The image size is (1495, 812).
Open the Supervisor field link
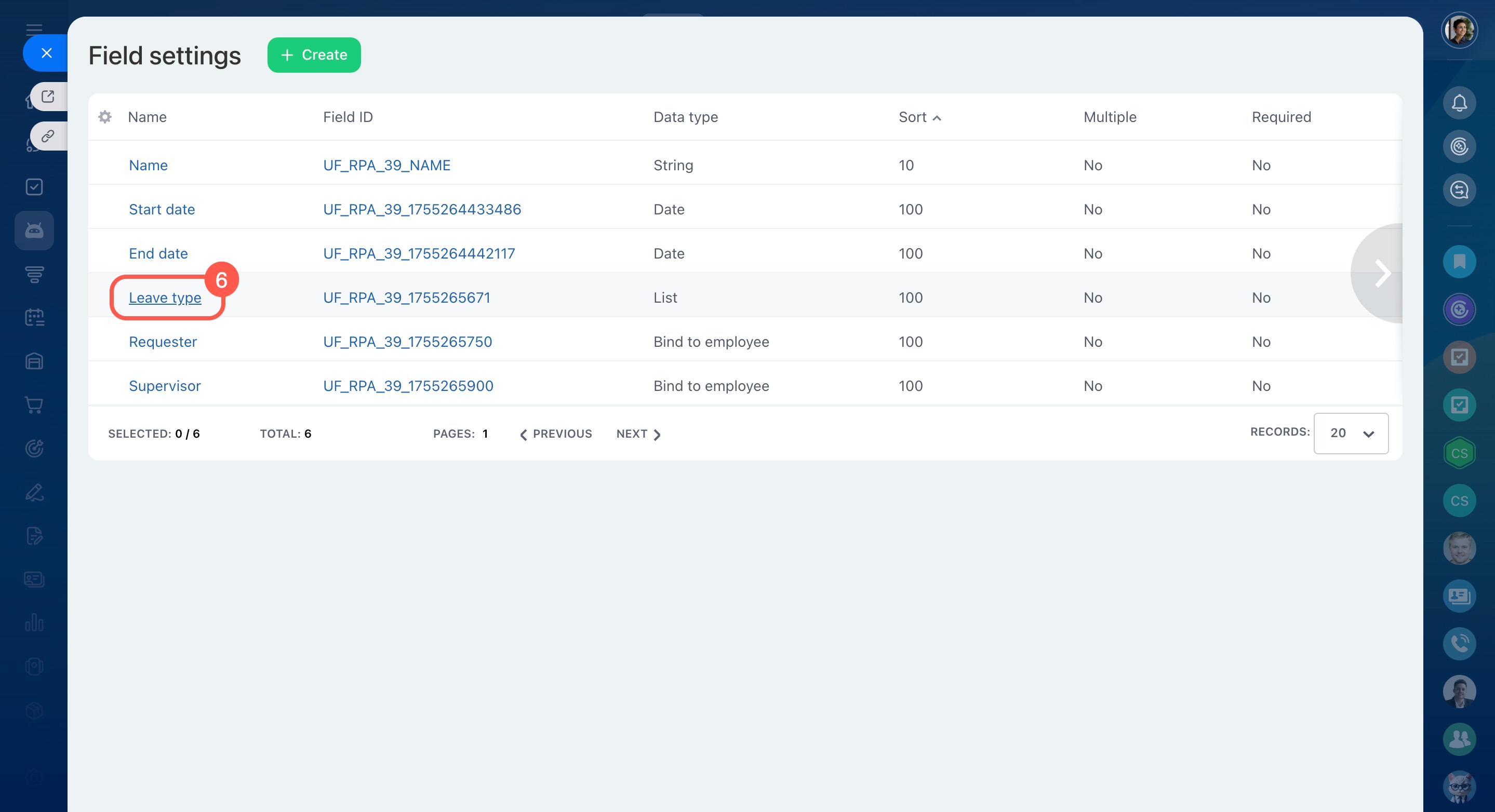[165, 386]
